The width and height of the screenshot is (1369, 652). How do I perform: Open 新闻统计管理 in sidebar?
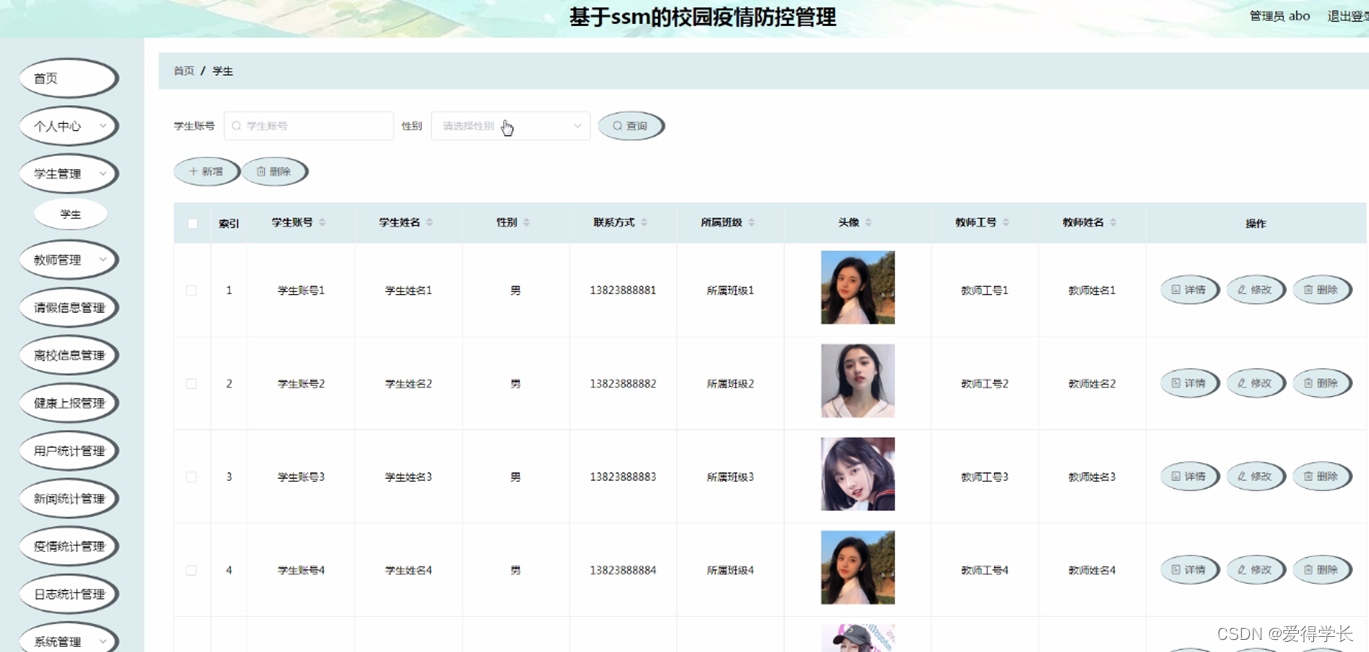69,498
